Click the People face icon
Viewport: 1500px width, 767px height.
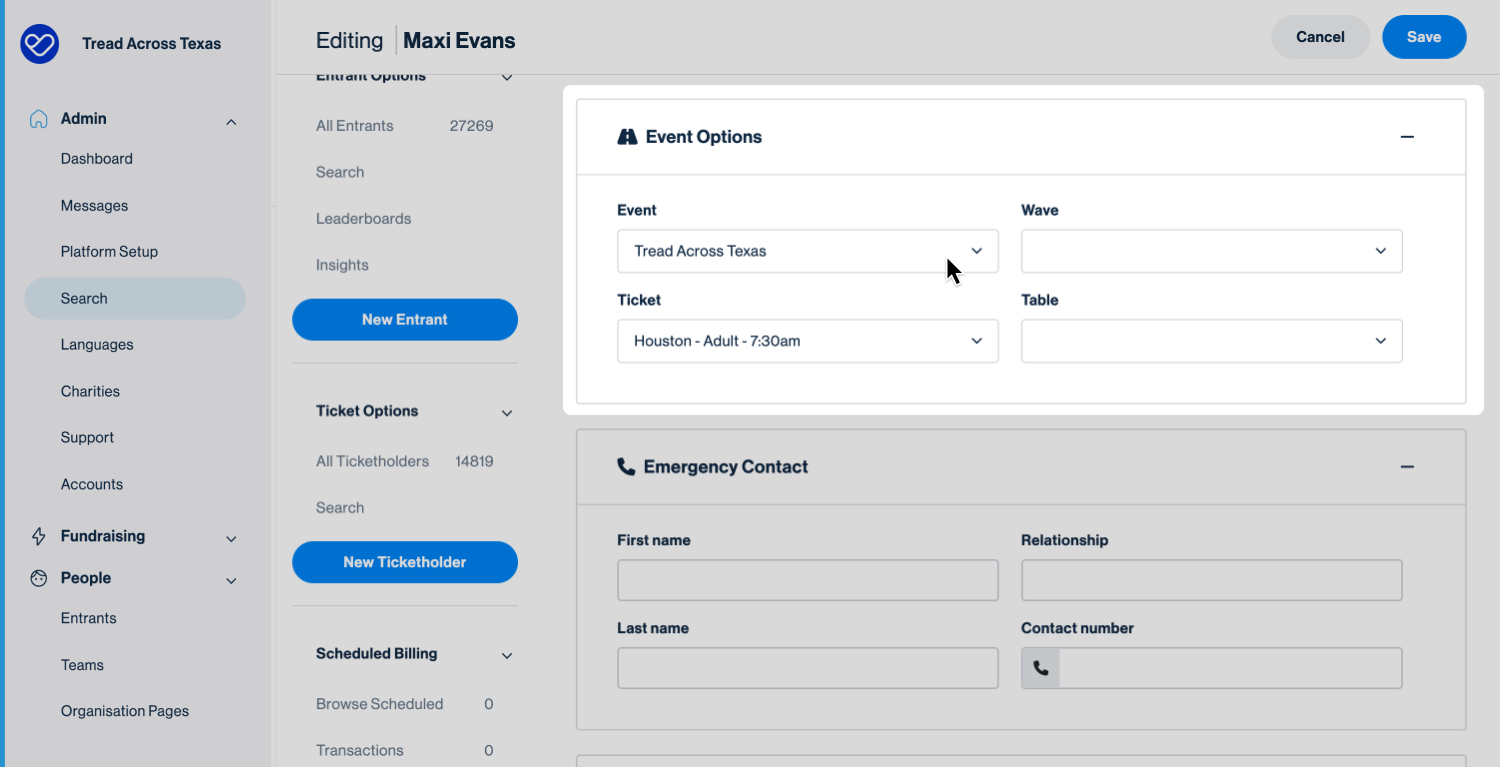[x=39, y=579]
